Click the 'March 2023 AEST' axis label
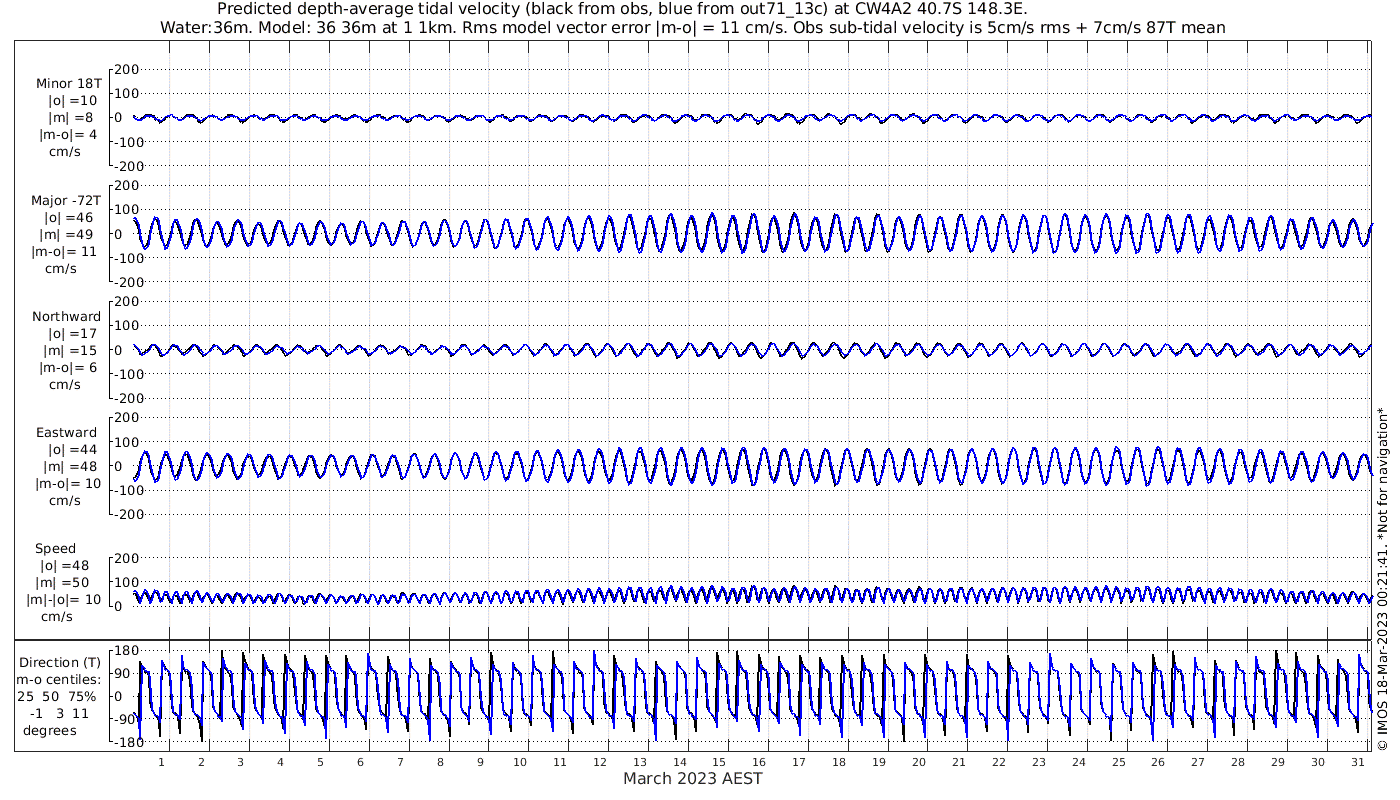1400x800 pixels. (x=693, y=778)
